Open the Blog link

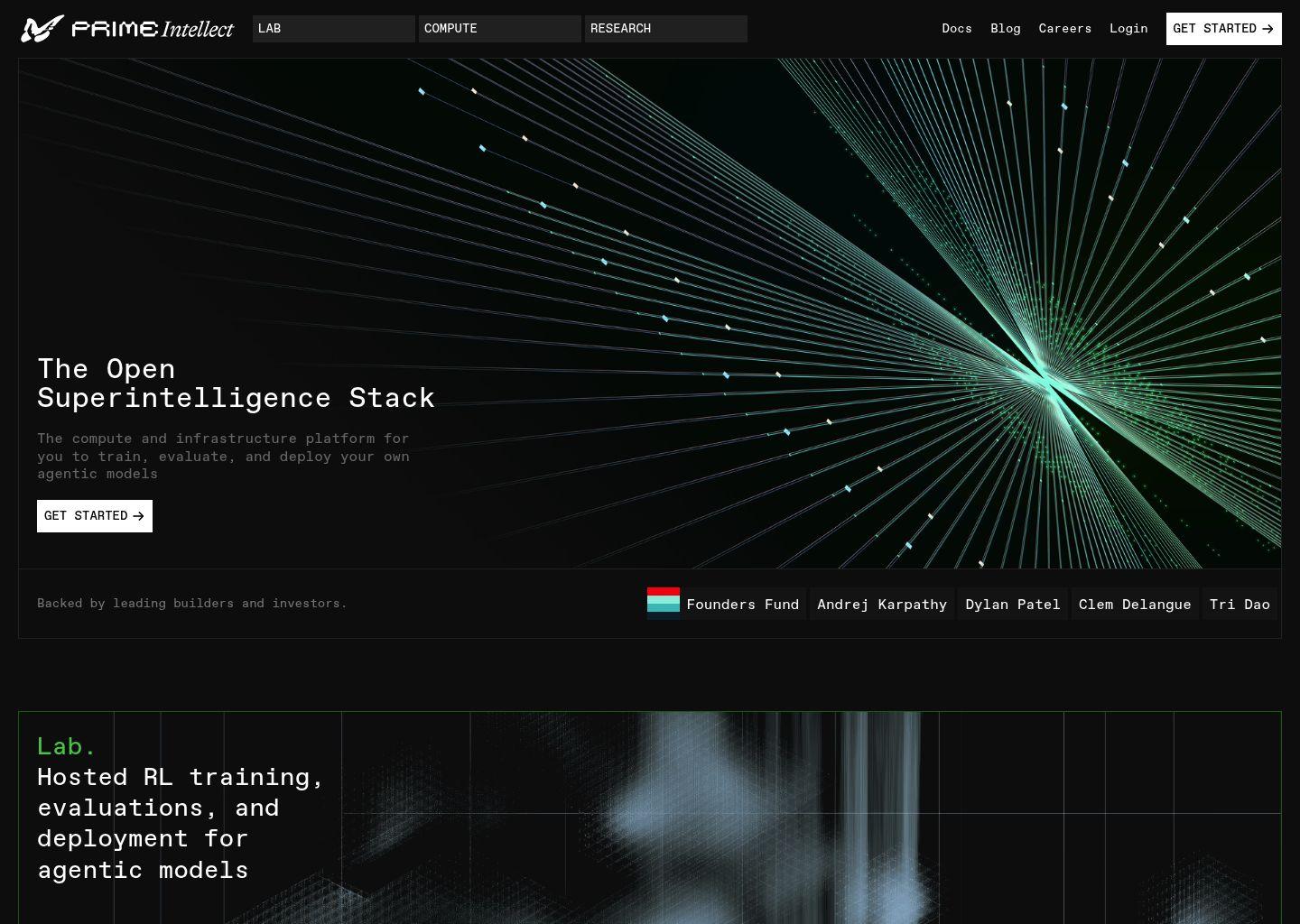pos(1005,29)
